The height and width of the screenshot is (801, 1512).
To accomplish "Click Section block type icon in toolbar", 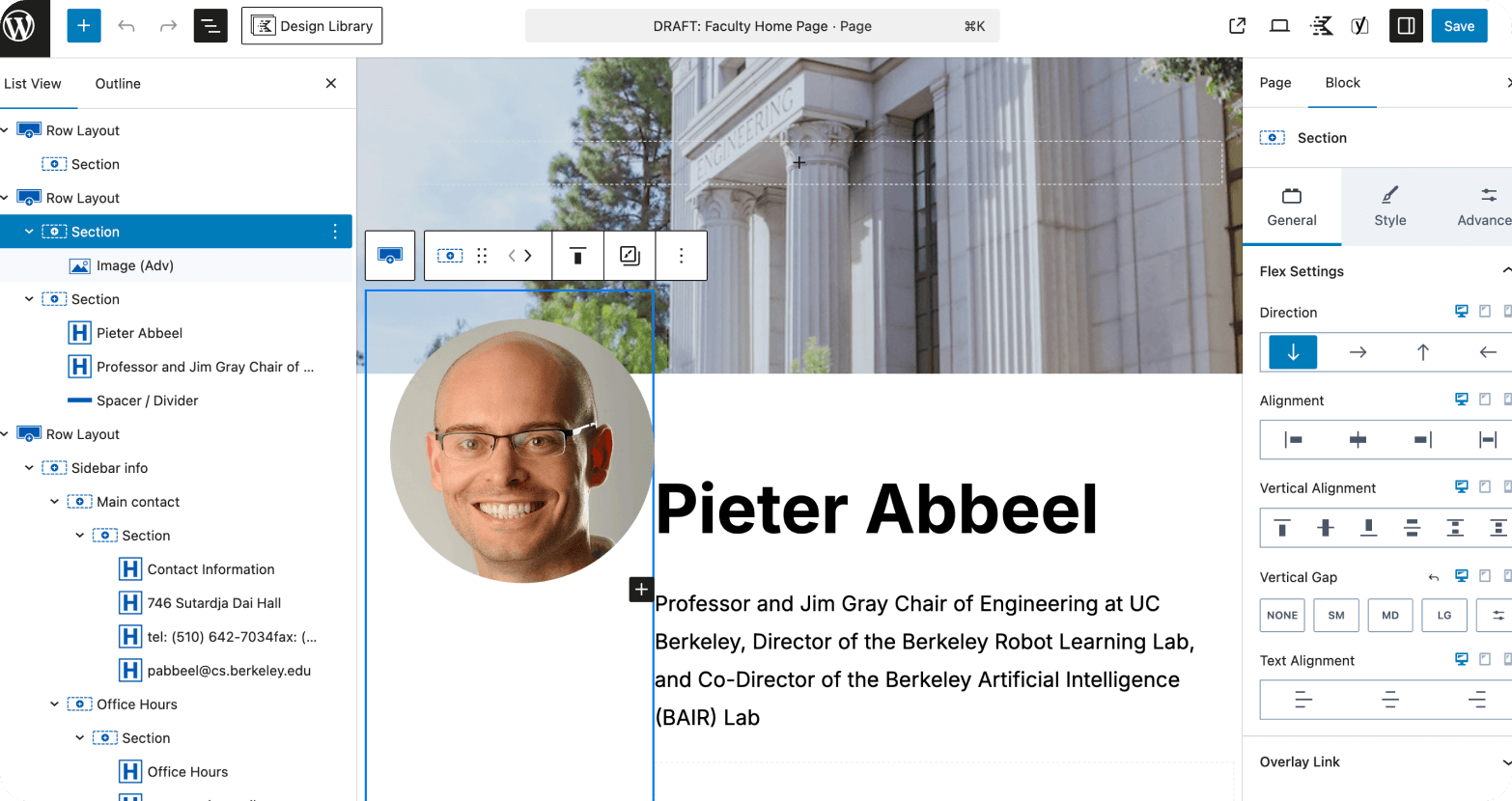I will tap(450, 256).
